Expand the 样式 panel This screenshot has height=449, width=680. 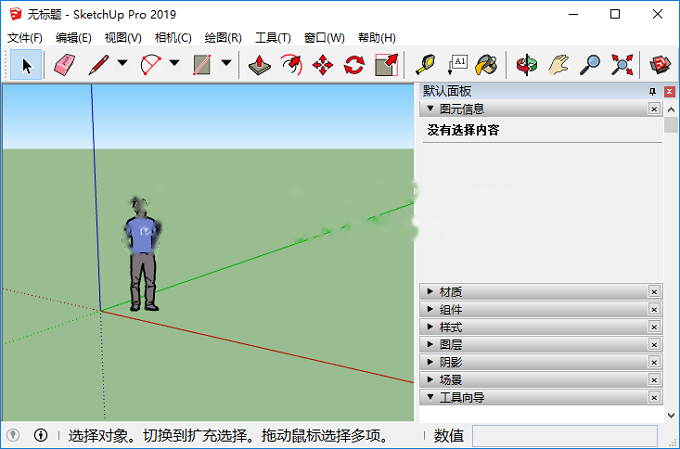click(x=430, y=327)
